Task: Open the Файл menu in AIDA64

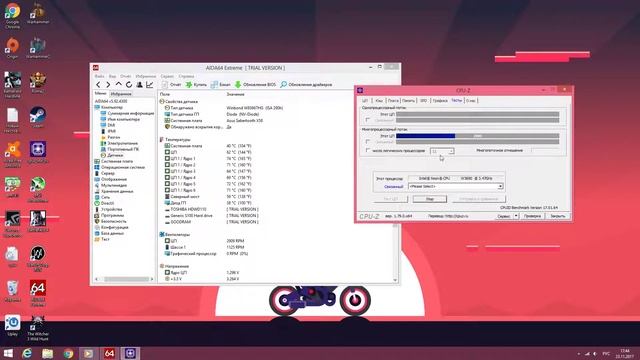Action: 99,76
